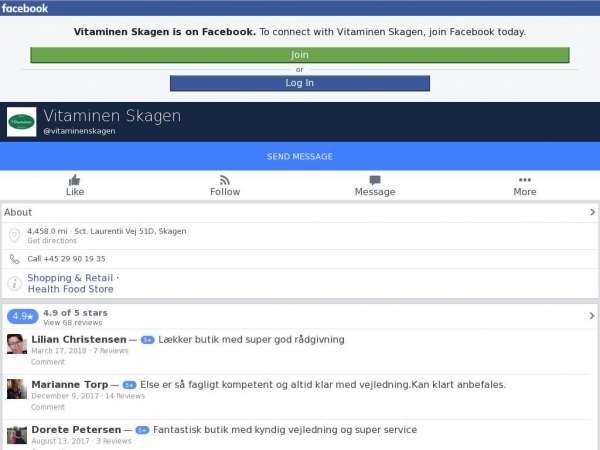
Task: Click the 5-star badge in Marianne's review
Action: click(x=129, y=385)
